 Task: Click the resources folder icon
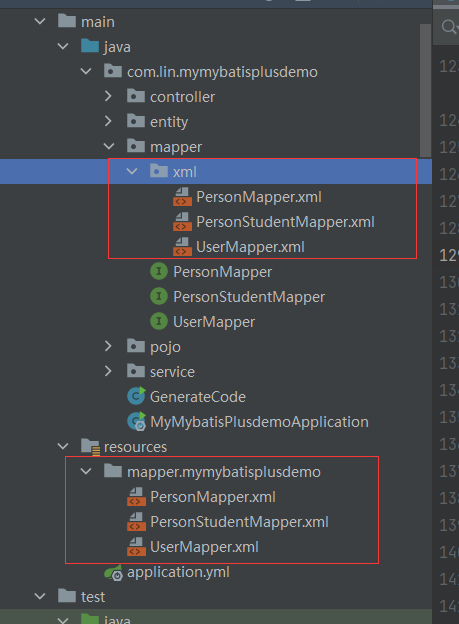pyautogui.click(x=90, y=447)
